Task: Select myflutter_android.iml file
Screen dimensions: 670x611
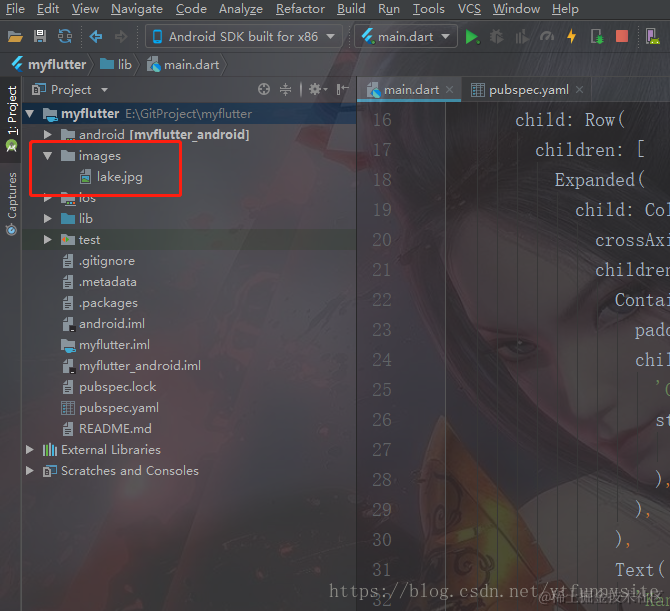Action: tap(131, 365)
